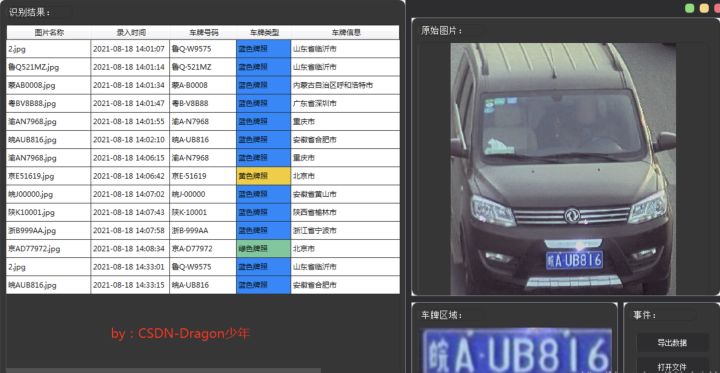
Task: Click the 2021-08-18 14:07:02 timestamp cell
Action: [x=130, y=194]
